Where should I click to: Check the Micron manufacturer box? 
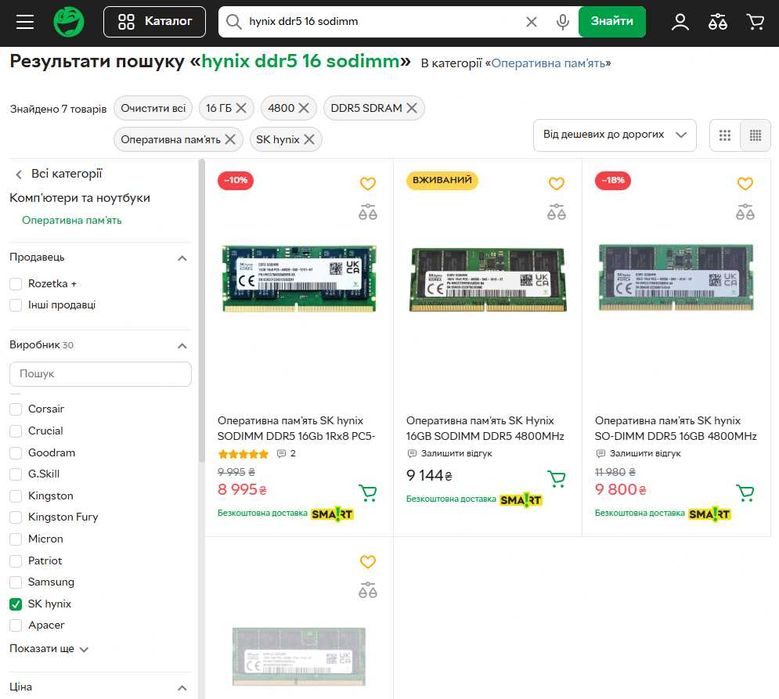click(x=16, y=539)
